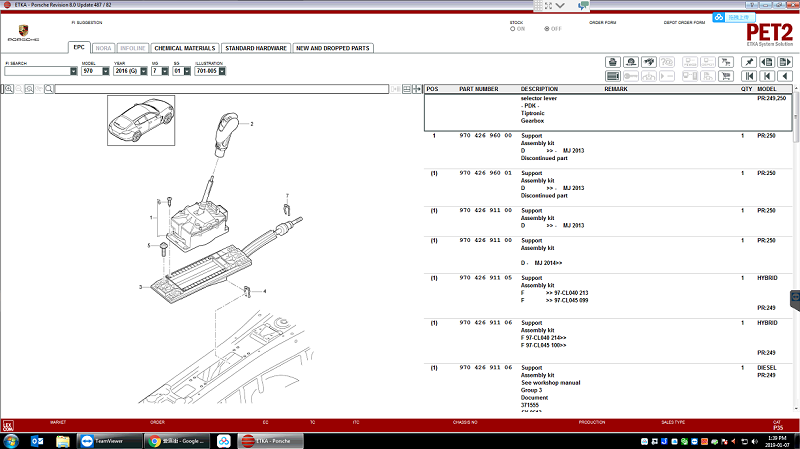Open the MG dropdown showing 7

click(165, 71)
